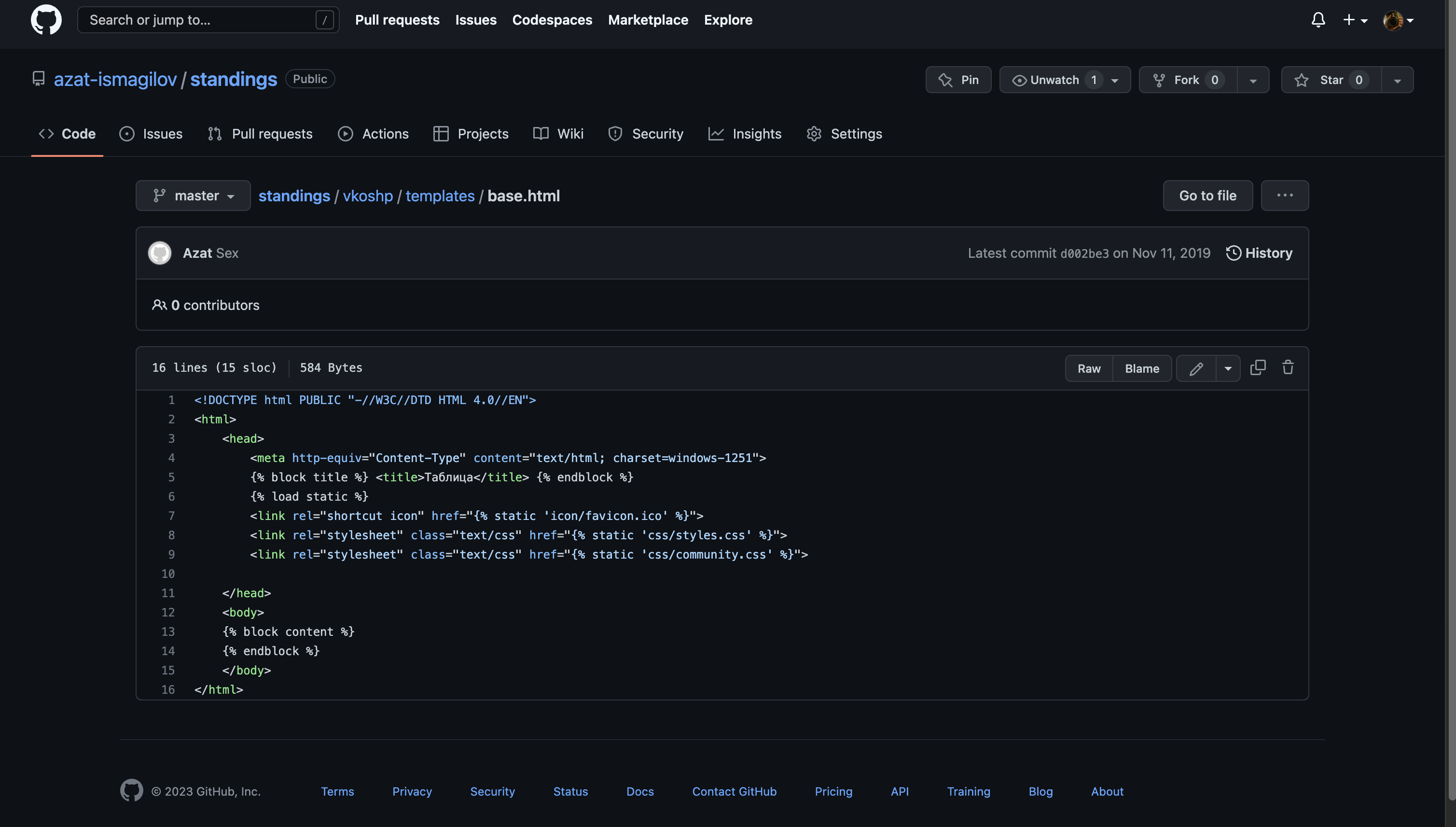The height and width of the screenshot is (827, 1456).
Task: Expand the edit options dropdown arrow
Action: click(x=1228, y=368)
